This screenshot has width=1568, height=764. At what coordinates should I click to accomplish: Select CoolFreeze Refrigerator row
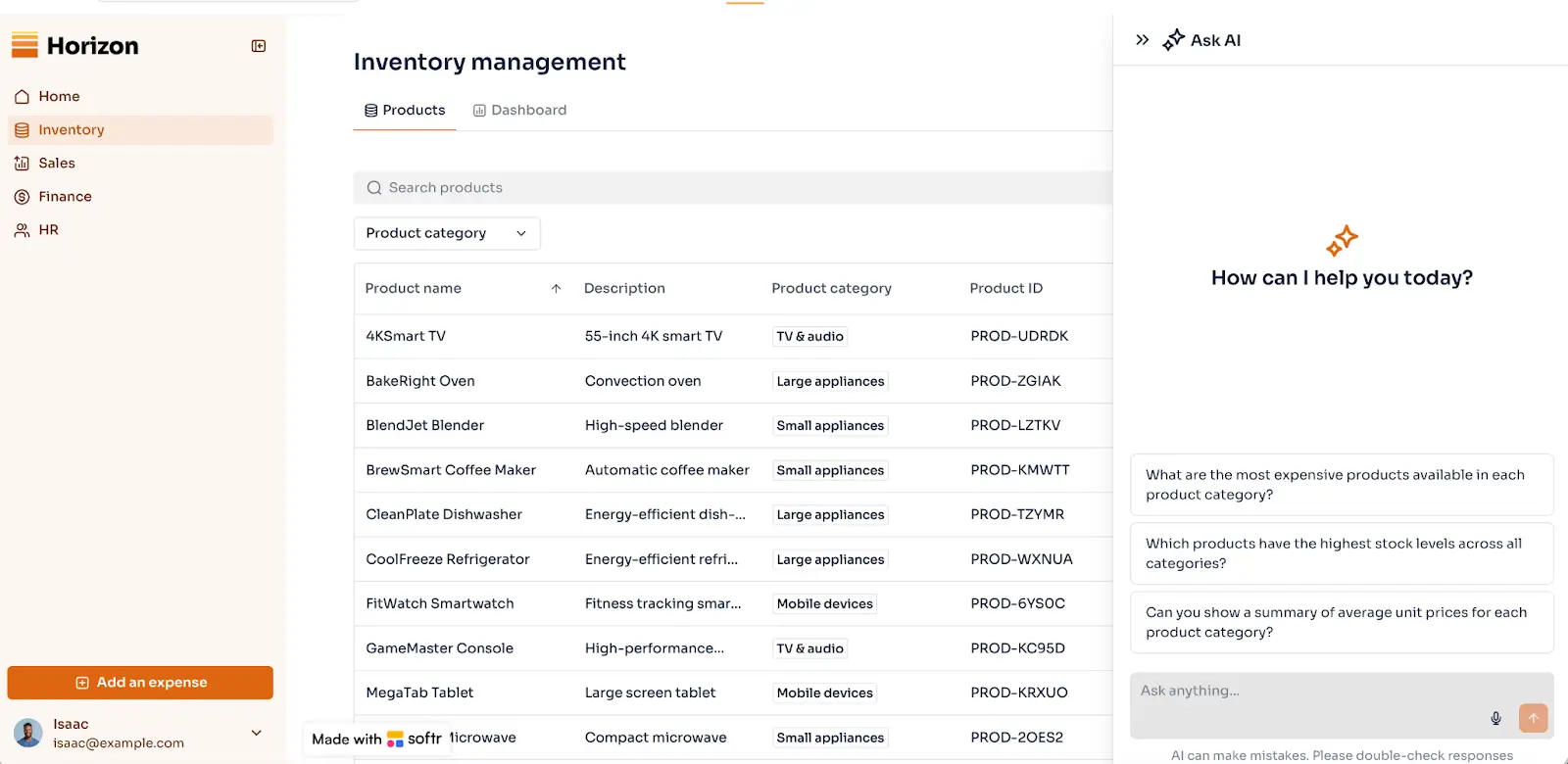click(448, 559)
